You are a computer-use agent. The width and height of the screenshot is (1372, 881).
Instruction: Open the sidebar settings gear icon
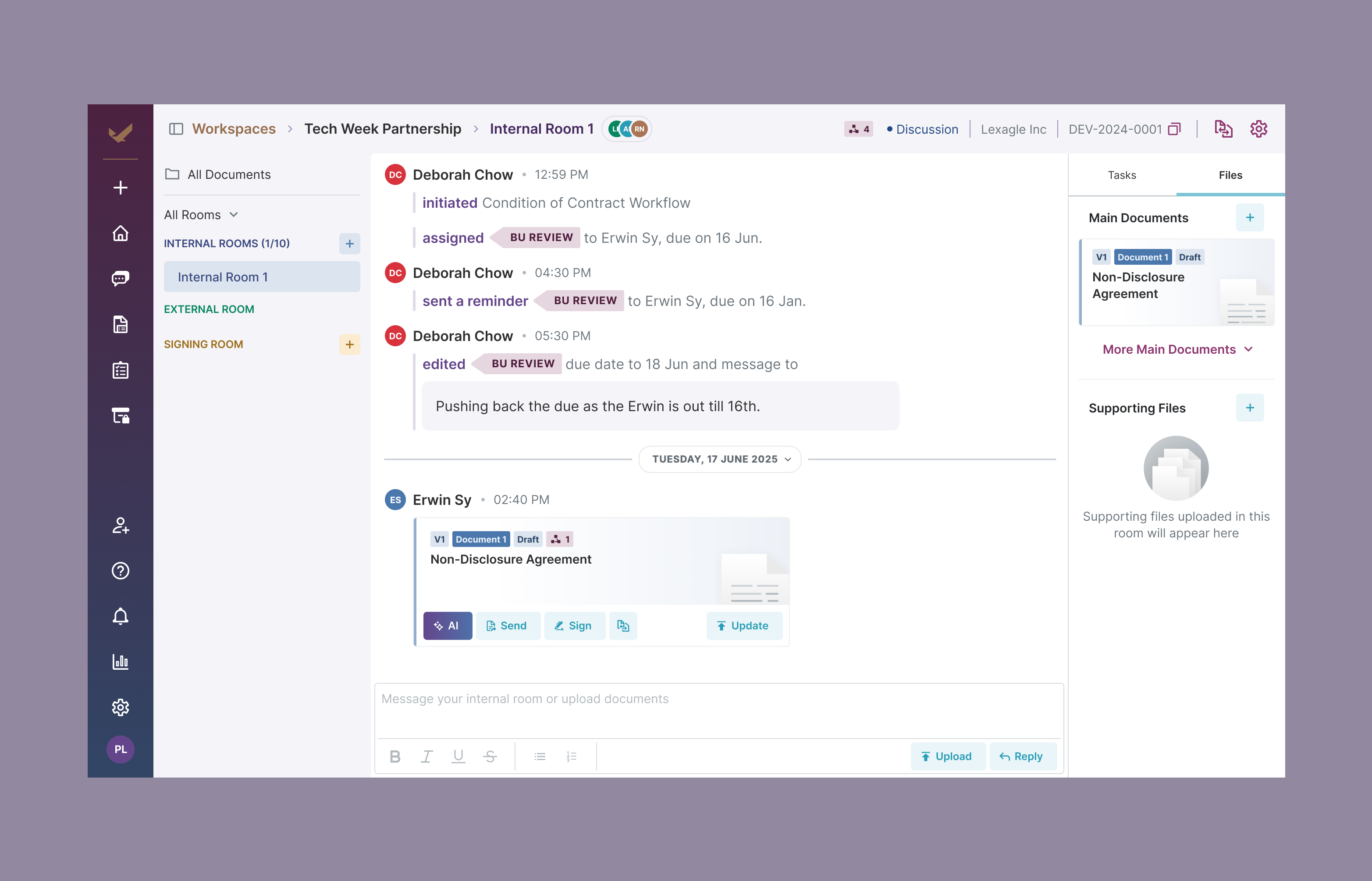pyautogui.click(x=120, y=708)
